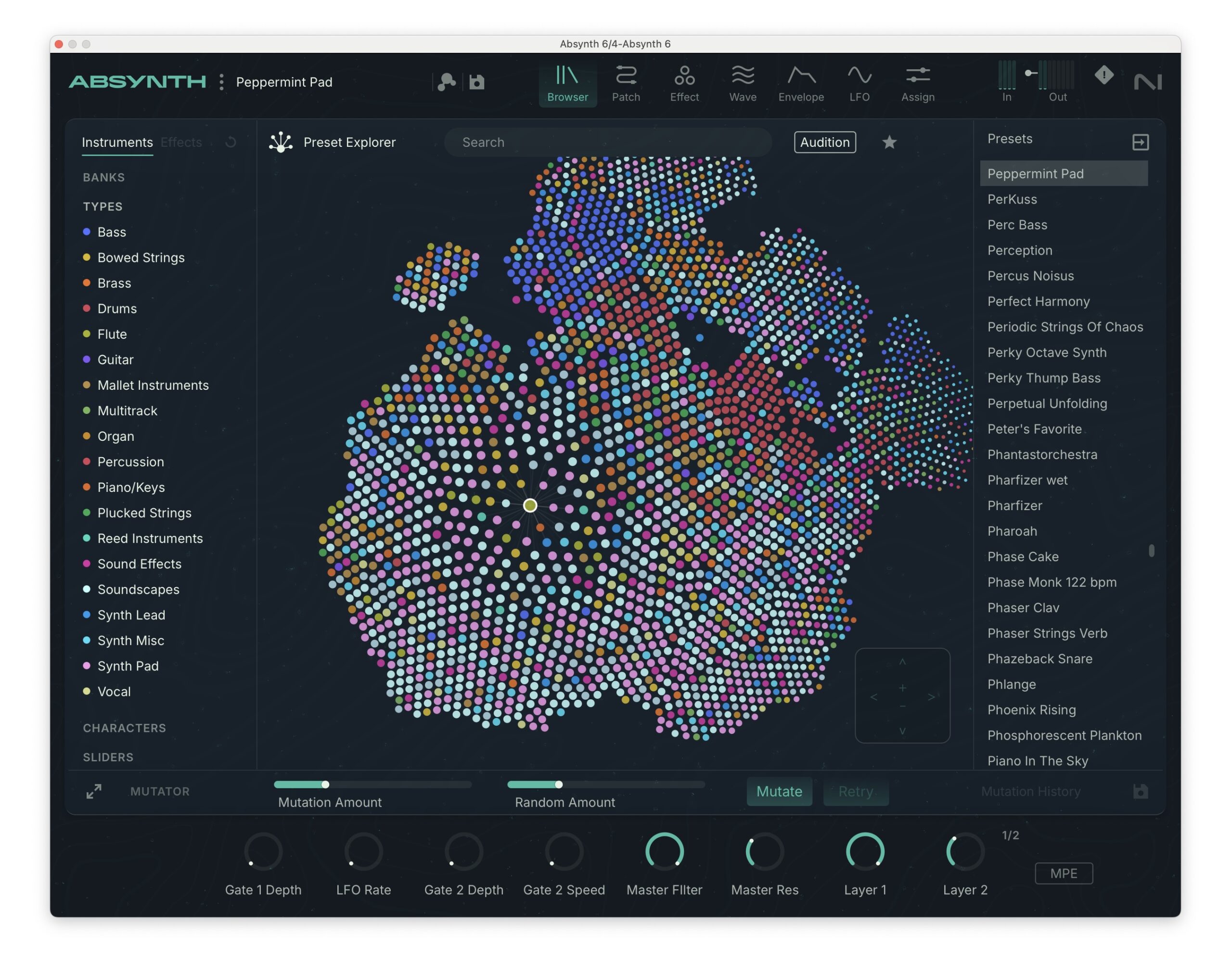Switch to the Effects tab

click(181, 142)
